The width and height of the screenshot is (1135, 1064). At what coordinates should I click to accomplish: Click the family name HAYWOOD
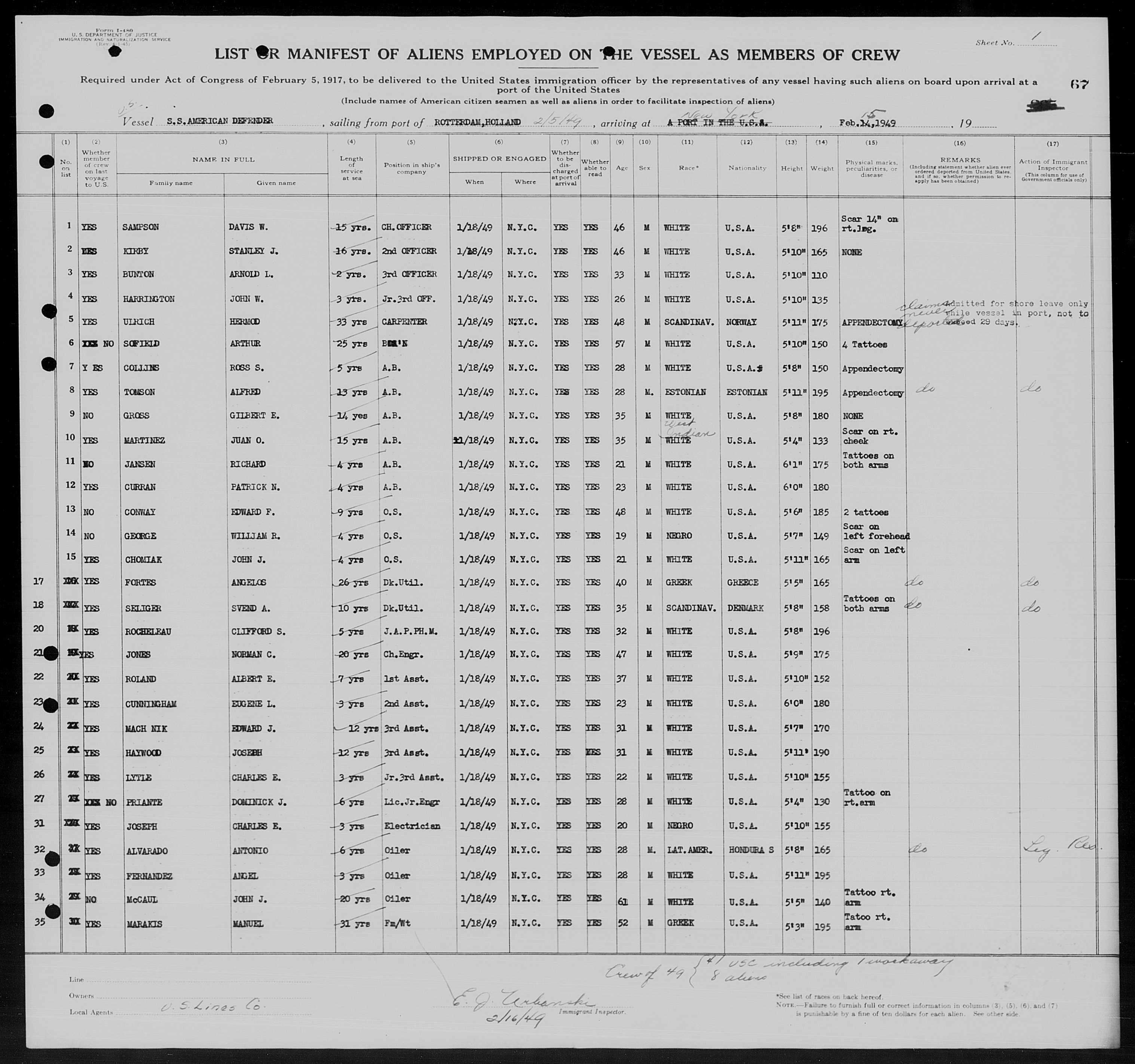[x=144, y=753]
